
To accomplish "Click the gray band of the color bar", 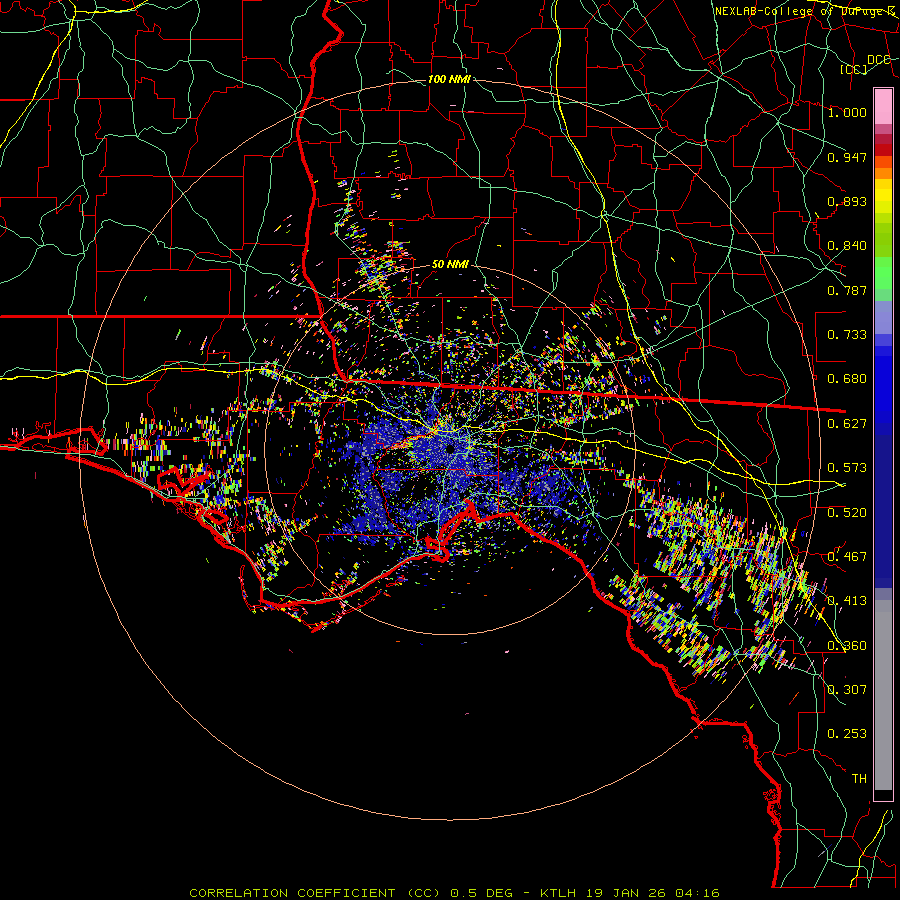I will tap(883, 695).
